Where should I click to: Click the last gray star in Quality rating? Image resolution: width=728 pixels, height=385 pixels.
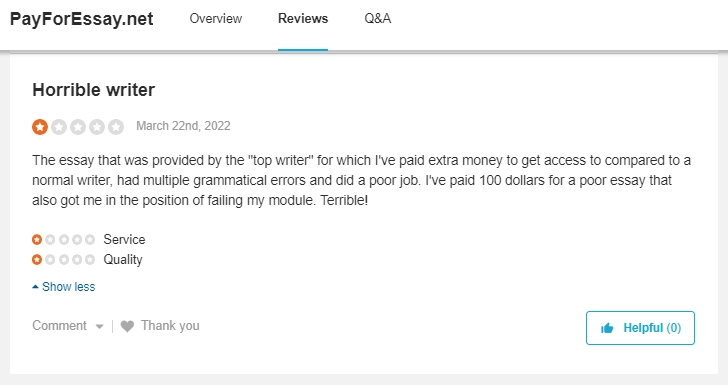90,260
